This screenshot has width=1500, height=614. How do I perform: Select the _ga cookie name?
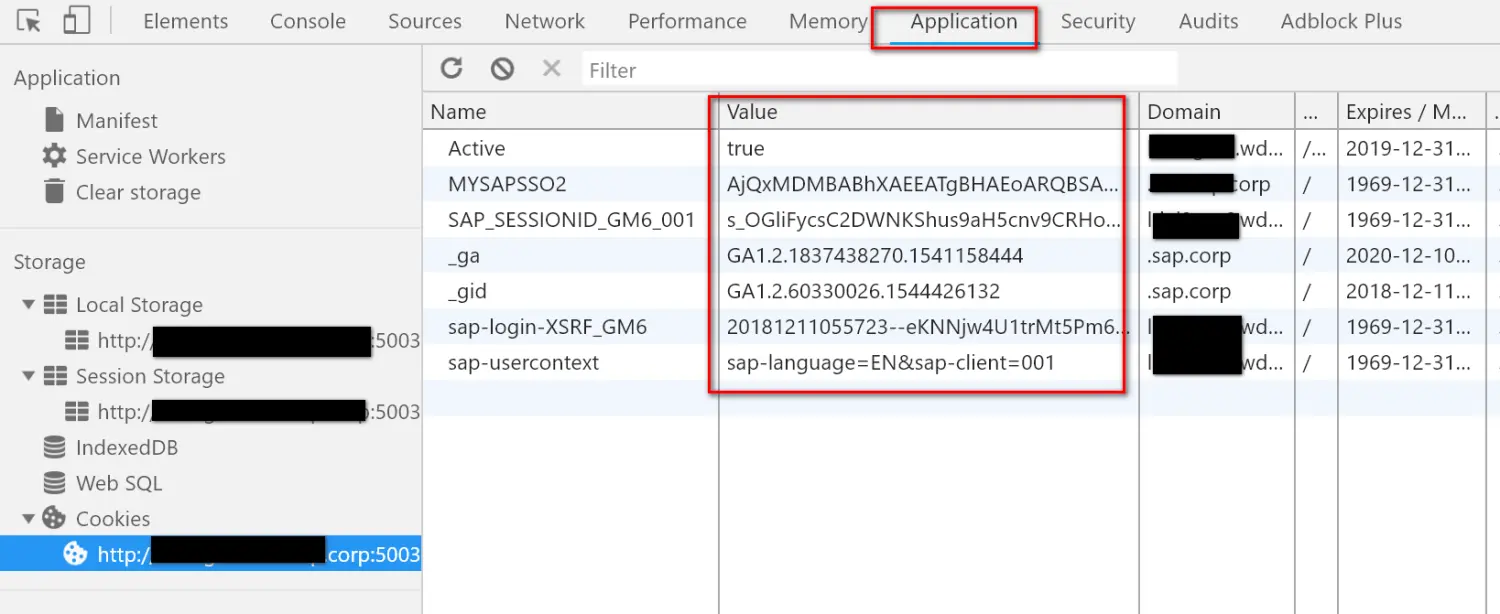coord(464,256)
